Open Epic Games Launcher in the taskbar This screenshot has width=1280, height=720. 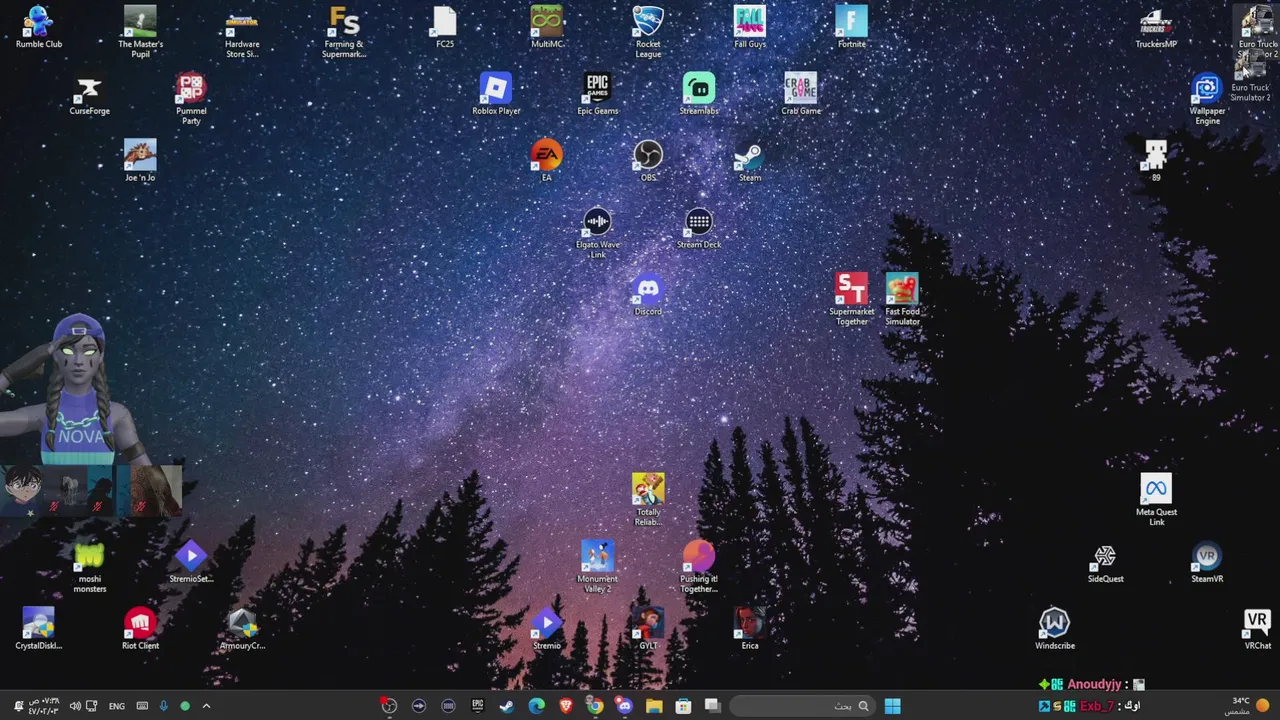click(x=477, y=706)
